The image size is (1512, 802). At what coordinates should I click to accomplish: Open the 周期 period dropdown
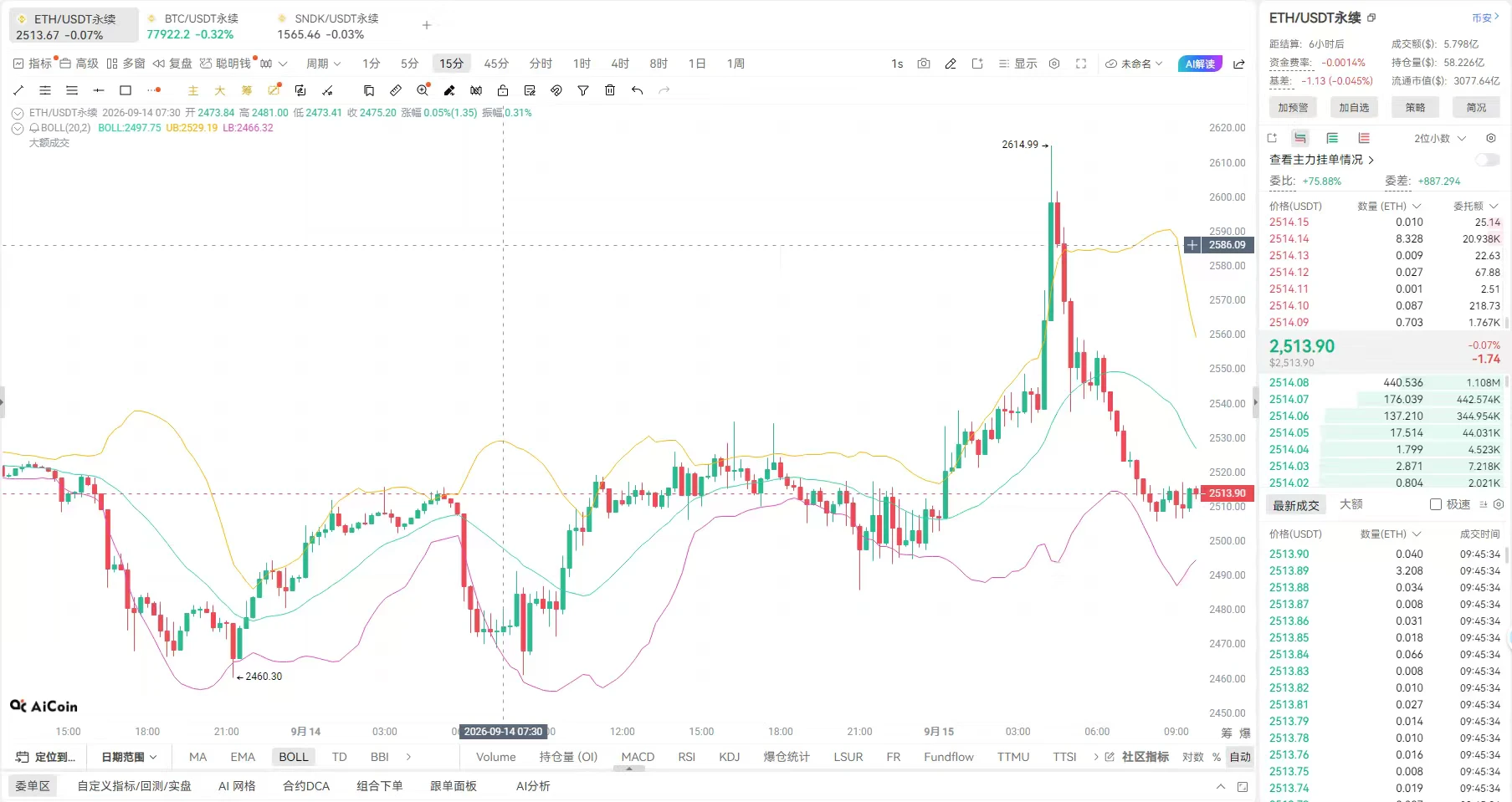point(323,64)
